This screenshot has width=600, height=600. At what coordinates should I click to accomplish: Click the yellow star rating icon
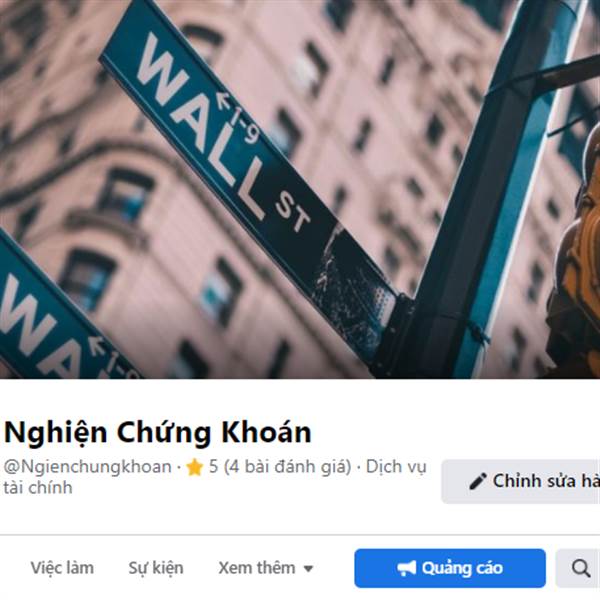[194, 467]
